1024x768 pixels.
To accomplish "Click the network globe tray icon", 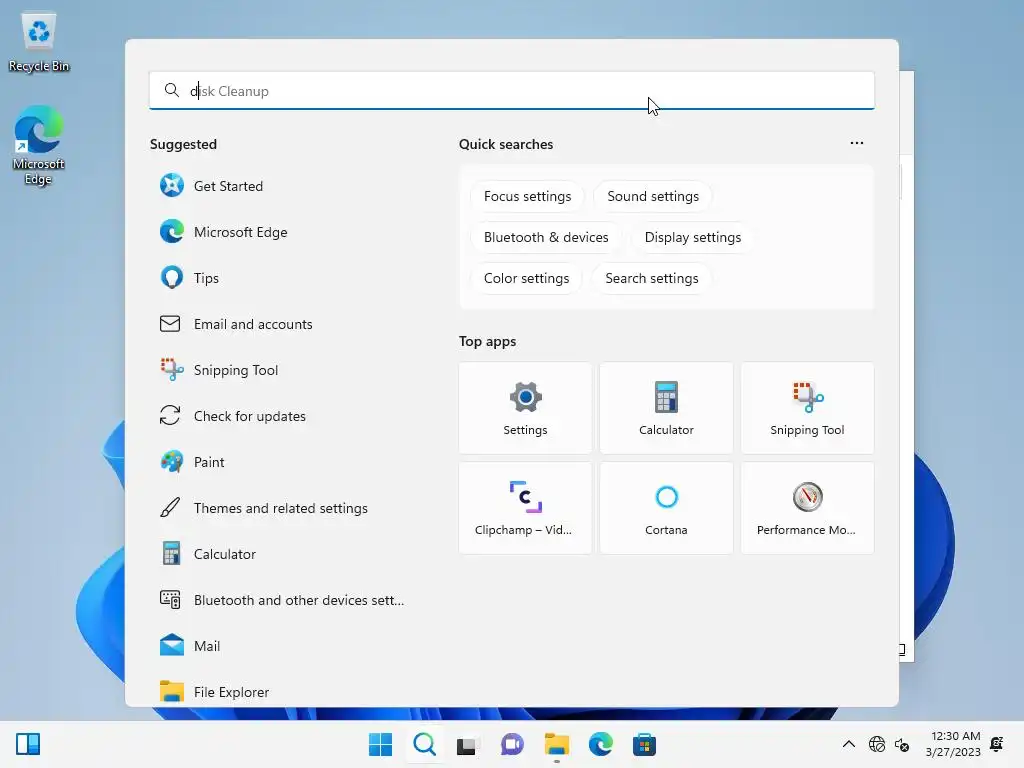I will [876, 744].
